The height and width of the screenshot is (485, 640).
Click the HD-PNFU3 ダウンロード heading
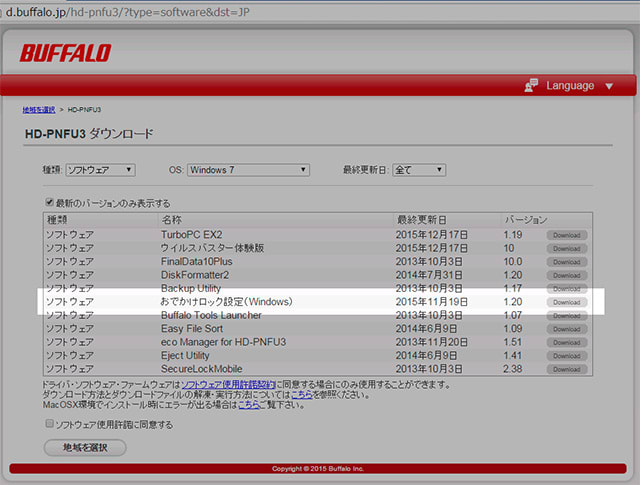click(x=89, y=134)
